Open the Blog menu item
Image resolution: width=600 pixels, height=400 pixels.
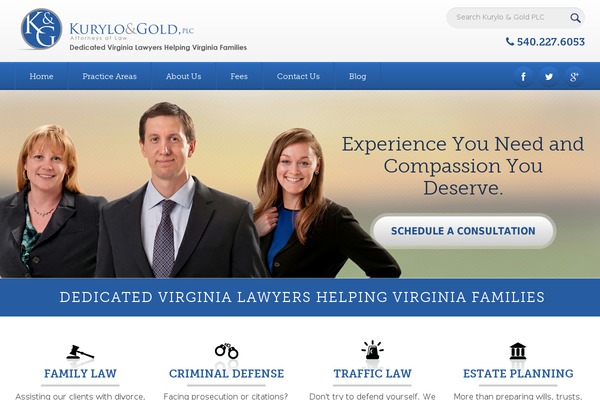point(357,76)
